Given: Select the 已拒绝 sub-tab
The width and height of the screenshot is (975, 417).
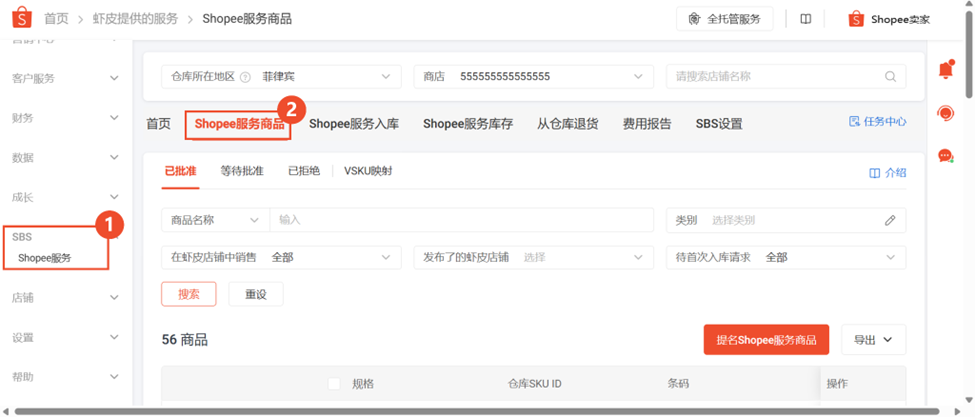Looking at the screenshot, I should (x=303, y=171).
